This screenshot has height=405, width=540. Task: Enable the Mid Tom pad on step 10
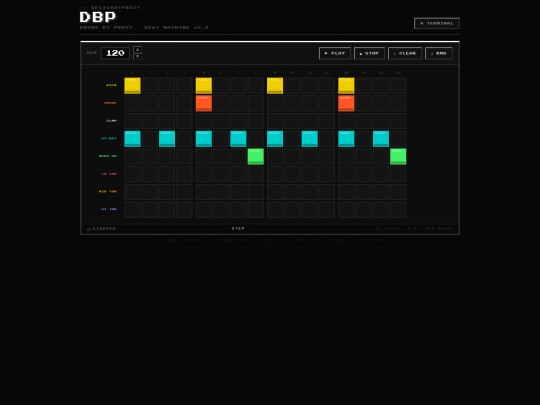pyautogui.click(x=292, y=192)
